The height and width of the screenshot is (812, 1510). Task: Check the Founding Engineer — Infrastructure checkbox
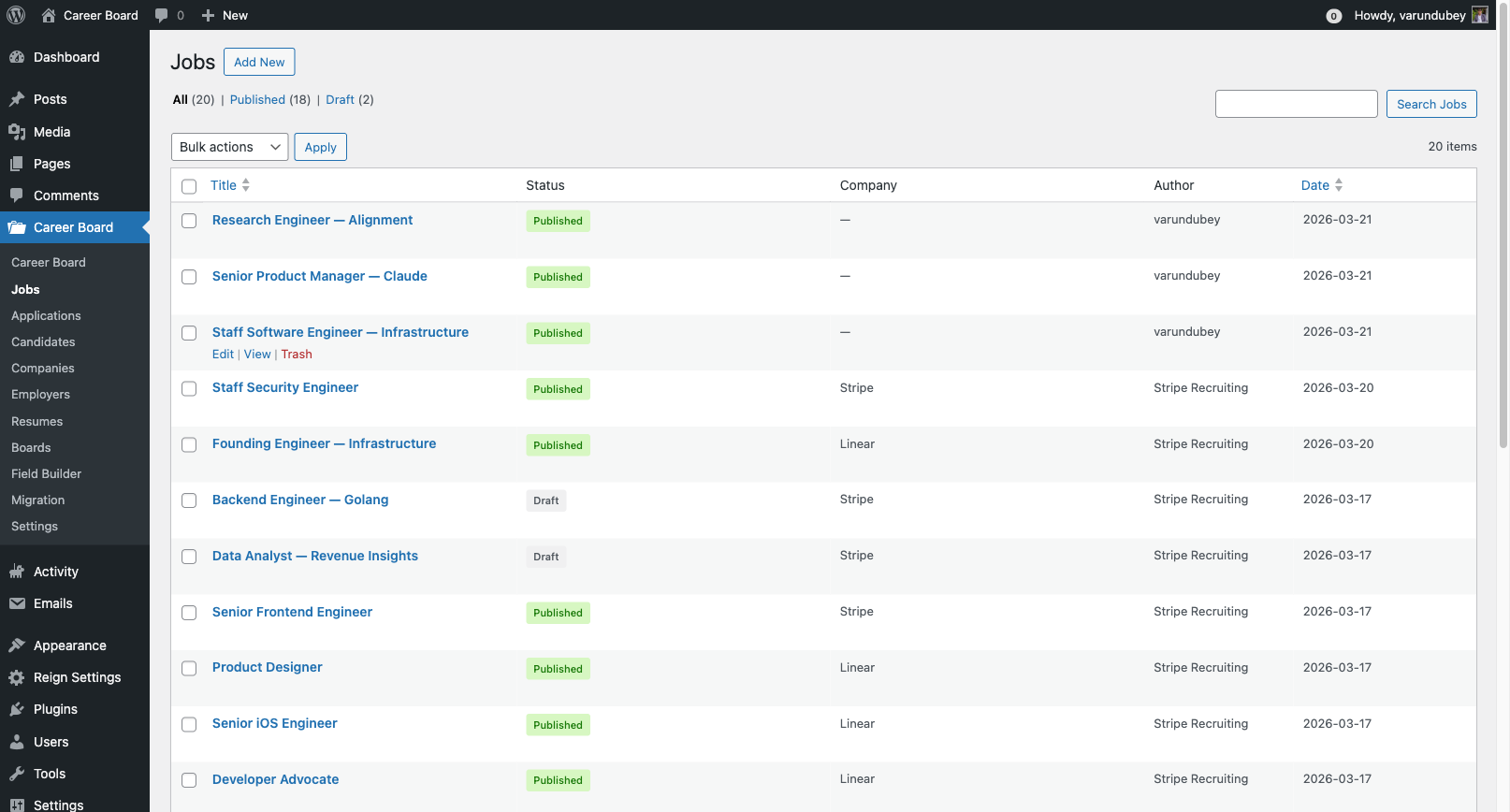point(189,444)
